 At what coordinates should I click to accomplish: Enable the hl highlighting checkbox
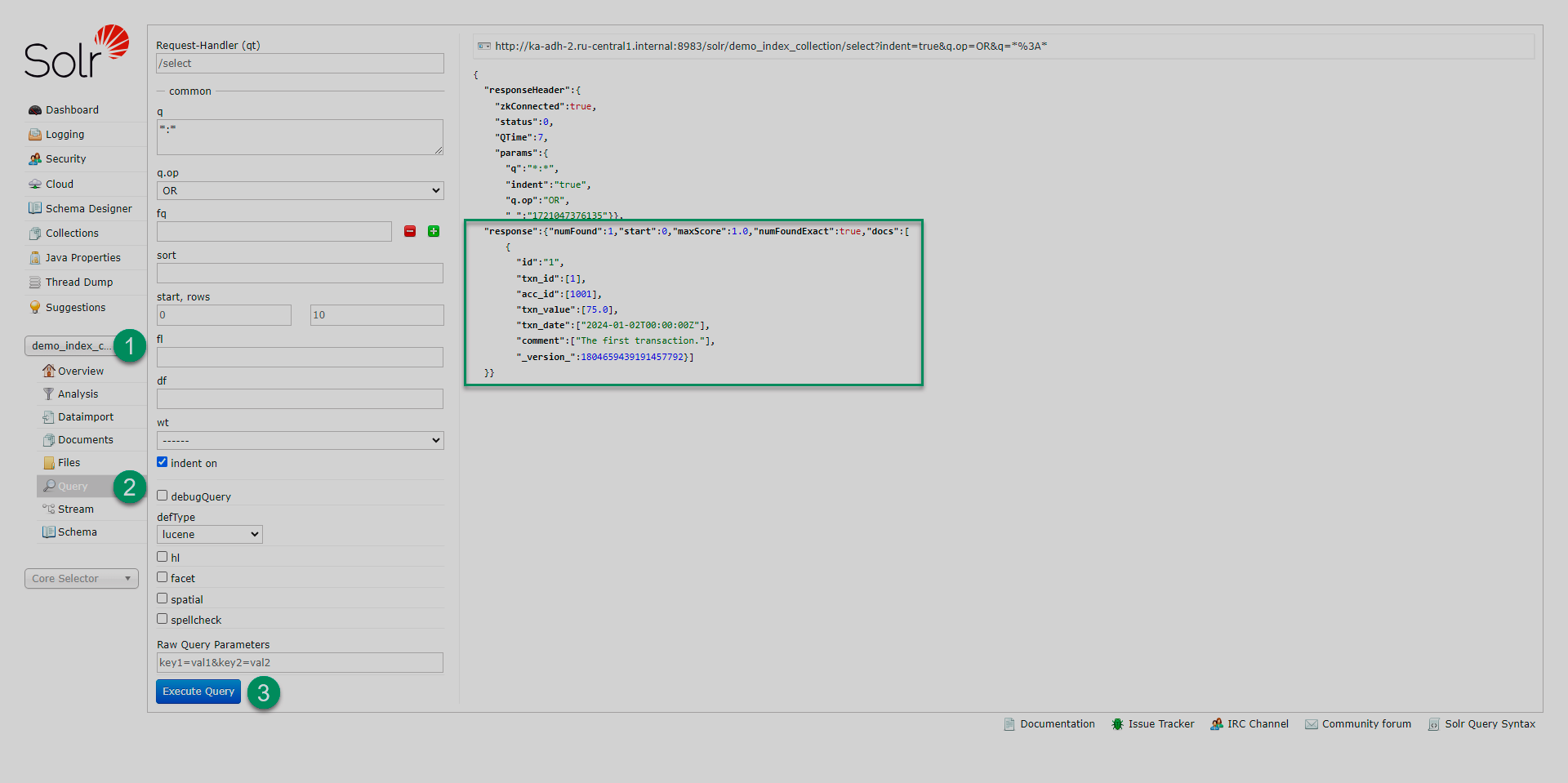pyautogui.click(x=163, y=557)
